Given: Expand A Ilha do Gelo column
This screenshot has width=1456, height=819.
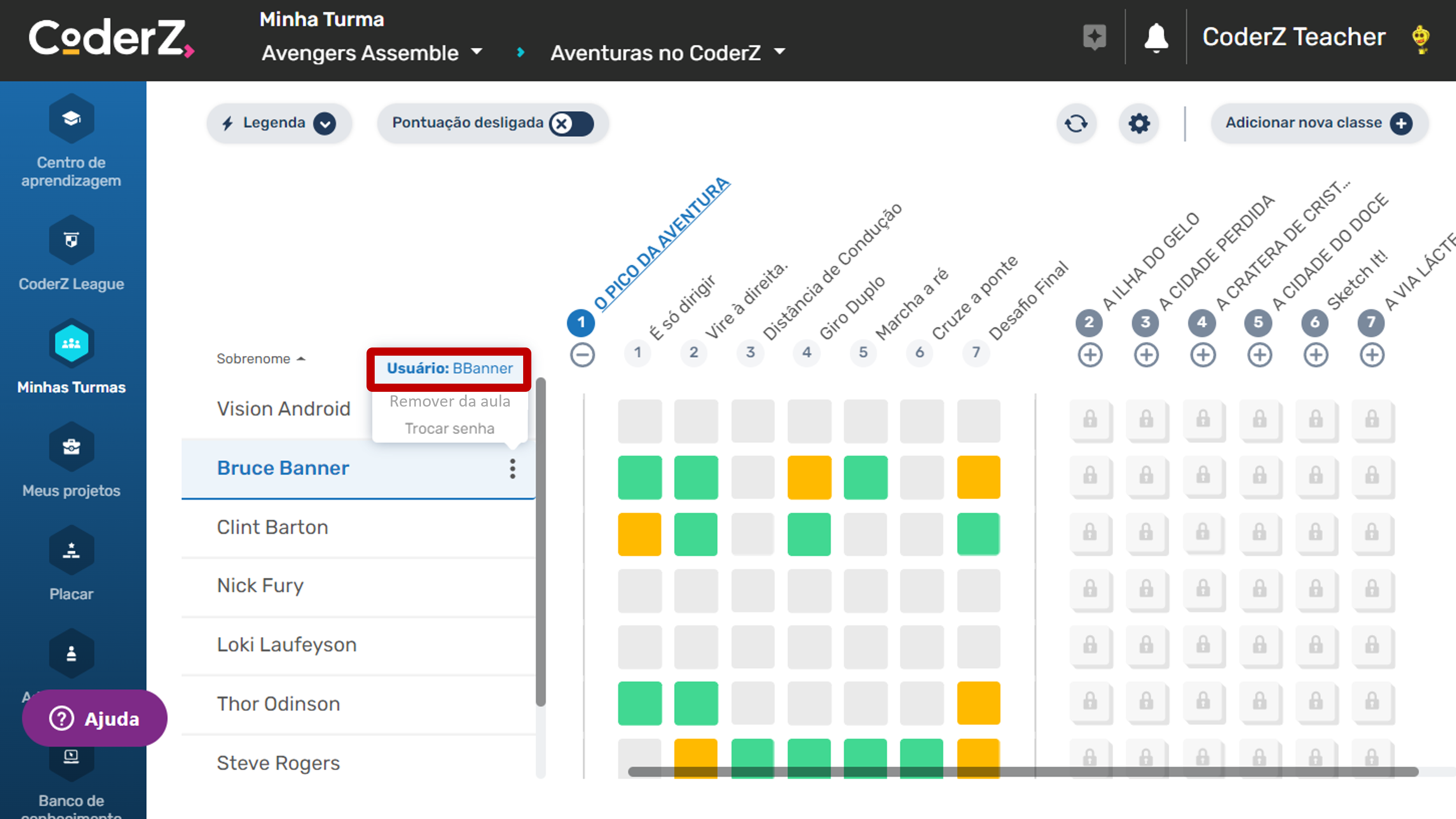Looking at the screenshot, I should (x=1090, y=355).
